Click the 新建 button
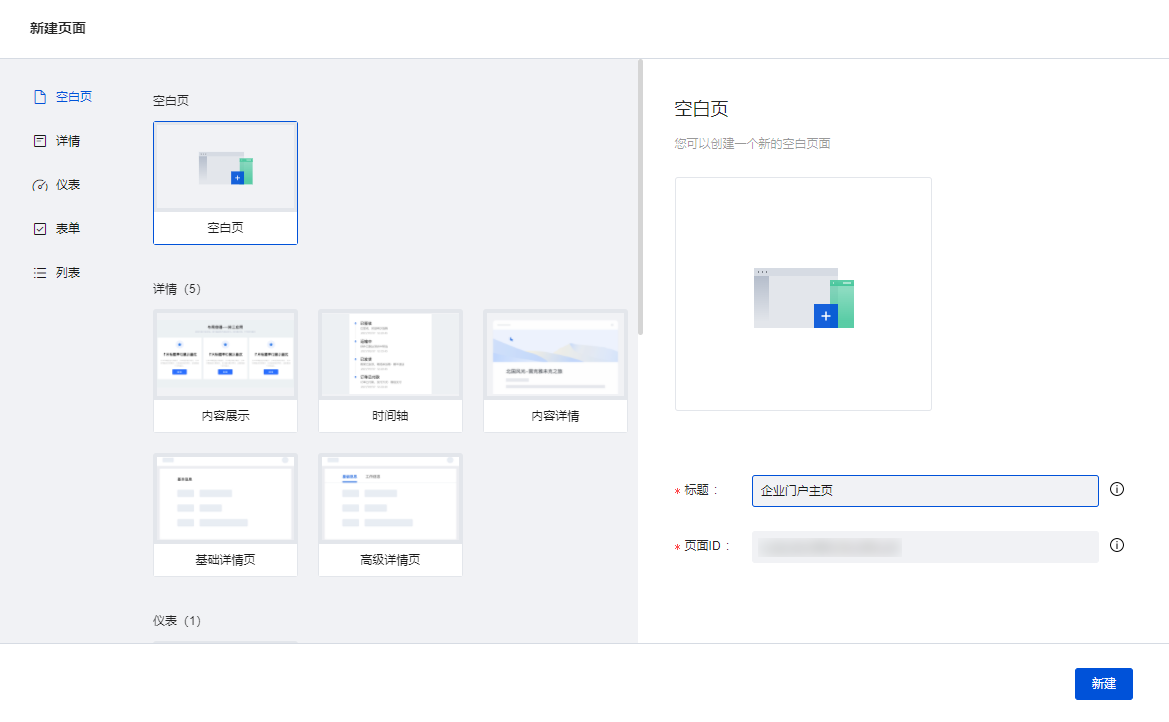Image resolution: width=1169 pixels, height=722 pixels. pyautogui.click(x=1103, y=684)
